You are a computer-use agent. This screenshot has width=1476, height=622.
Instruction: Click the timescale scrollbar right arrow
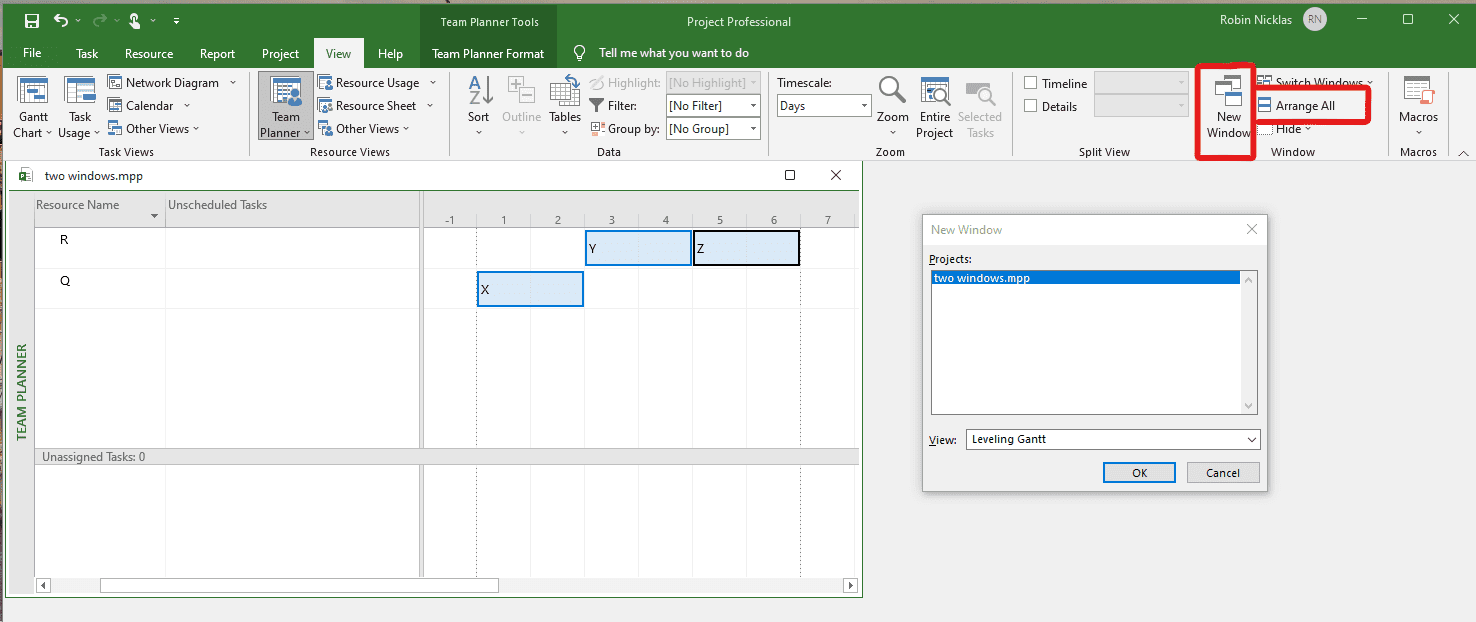coord(851,585)
